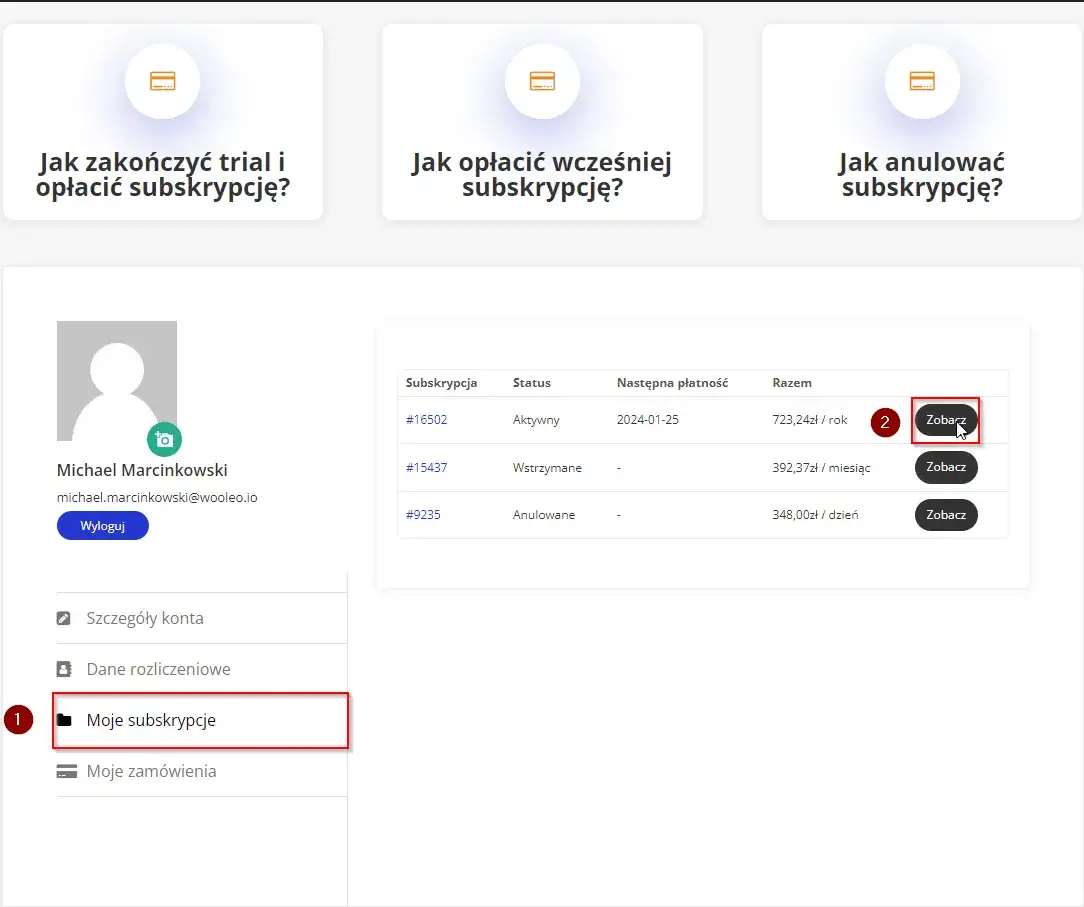This screenshot has width=1084, height=907.
Task: Click Zobacz for the Anulowane subscription
Action: coord(945,514)
